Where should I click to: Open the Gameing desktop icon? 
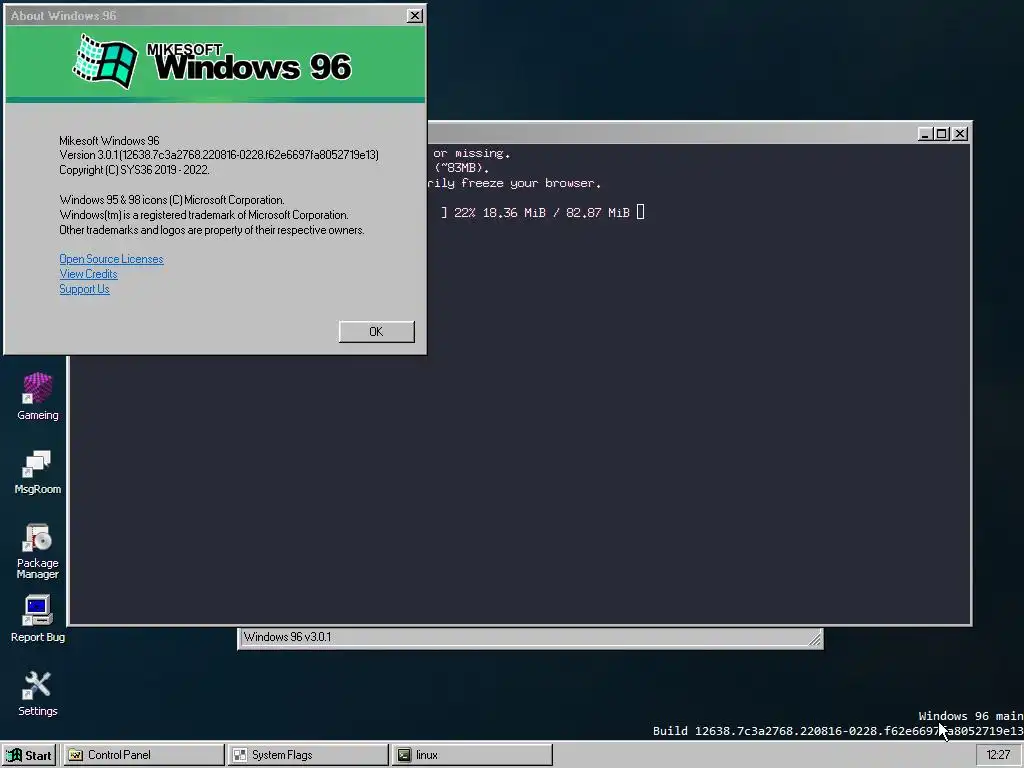click(x=37, y=396)
